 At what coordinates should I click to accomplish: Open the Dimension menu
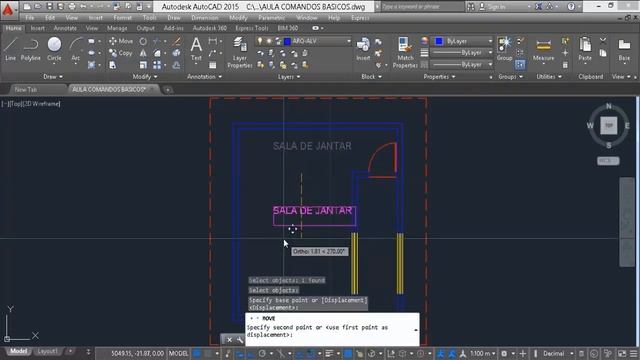pyautogui.click(x=204, y=18)
